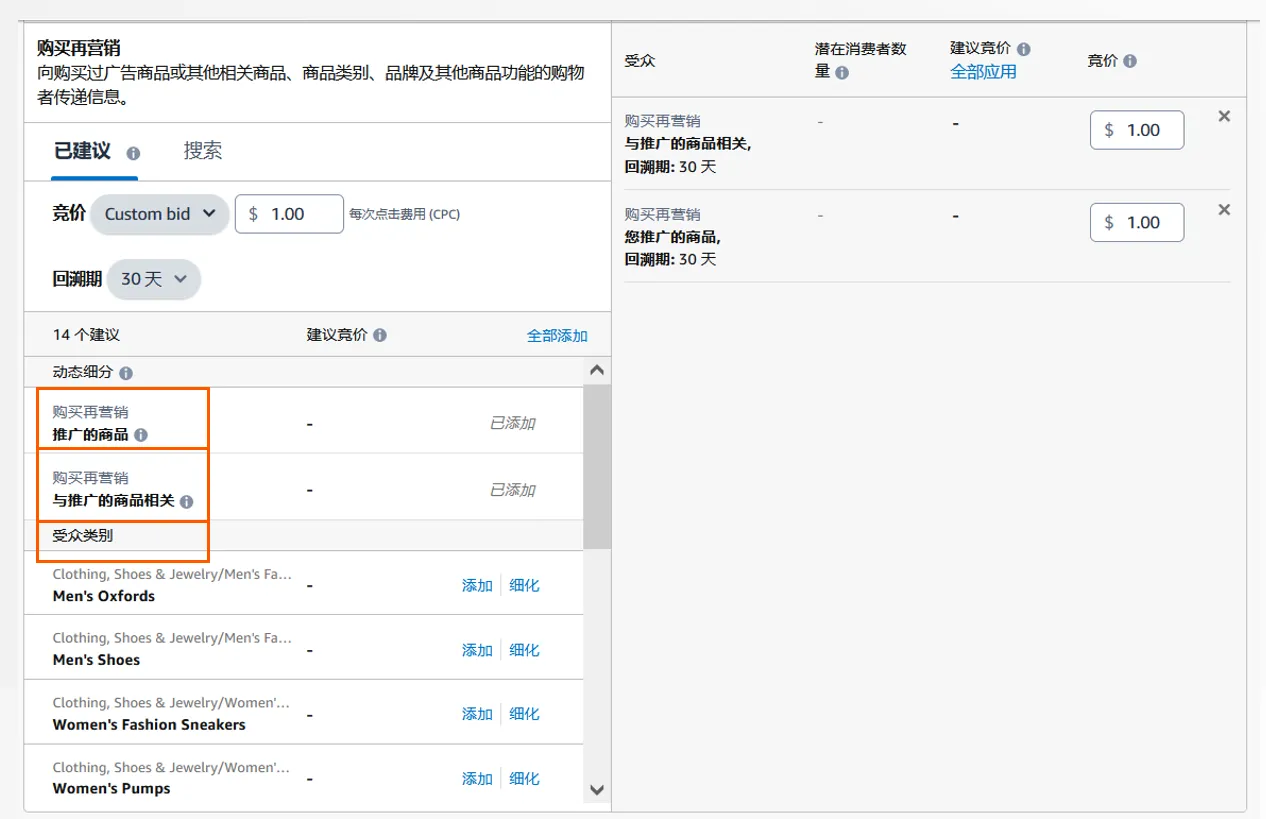Remove the first 购买再营销 audience with X
The image size is (1266, 819).
click(x=1224, y=115)
